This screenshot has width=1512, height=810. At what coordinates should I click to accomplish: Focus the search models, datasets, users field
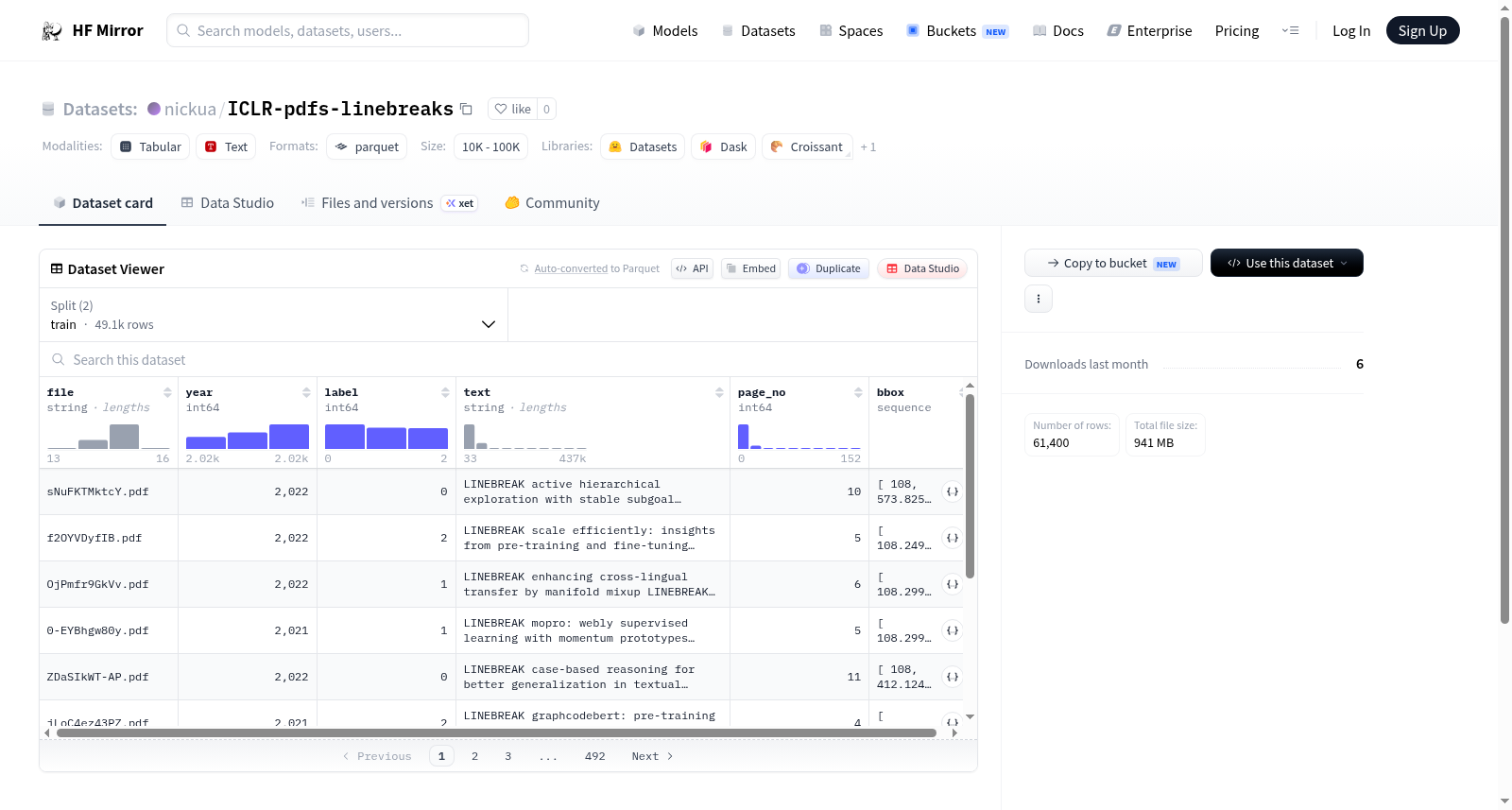click(348, 30)
